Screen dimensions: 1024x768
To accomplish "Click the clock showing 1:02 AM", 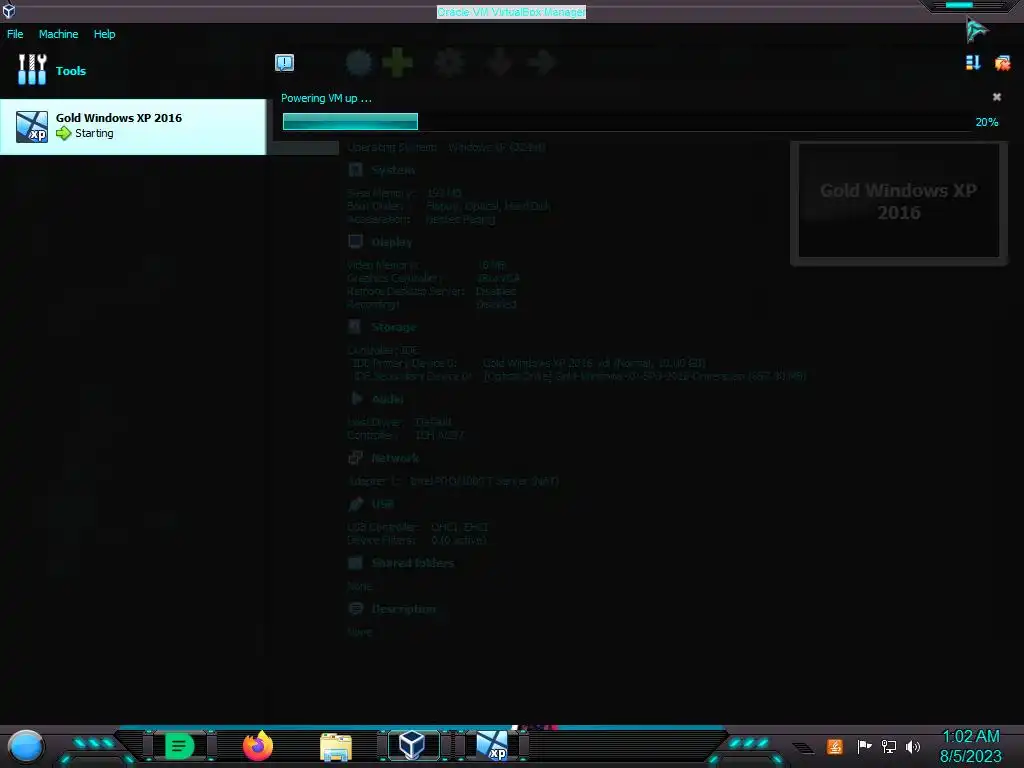I will 970,736.
